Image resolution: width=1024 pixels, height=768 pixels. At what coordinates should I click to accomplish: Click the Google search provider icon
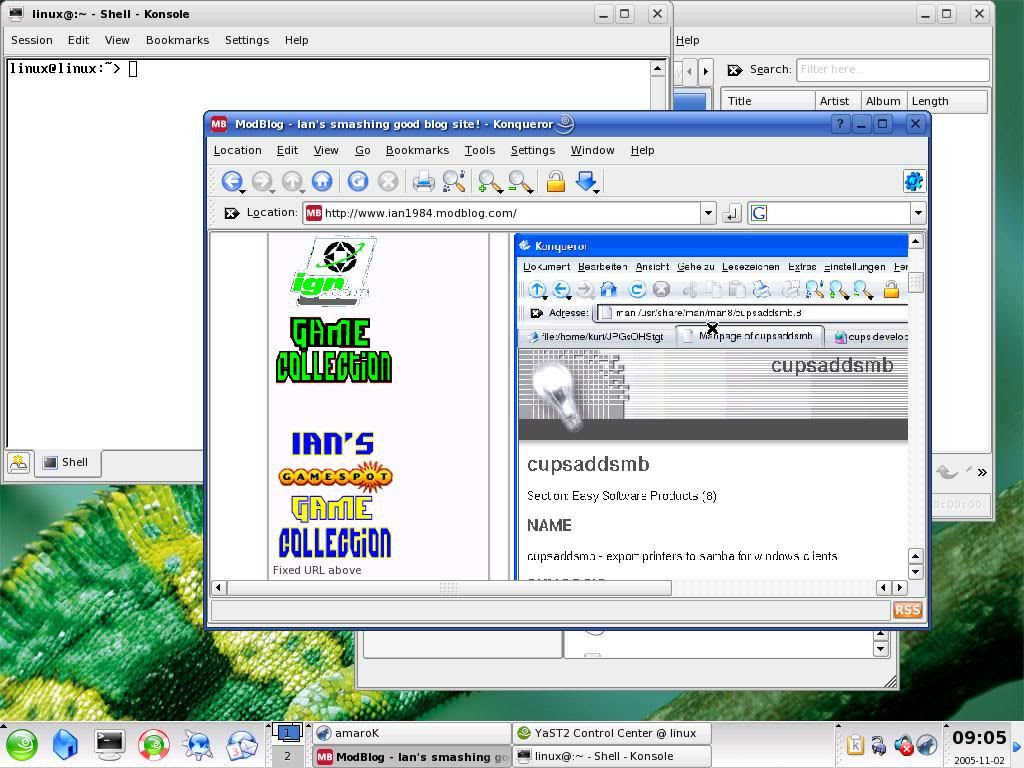pos(759,213)
